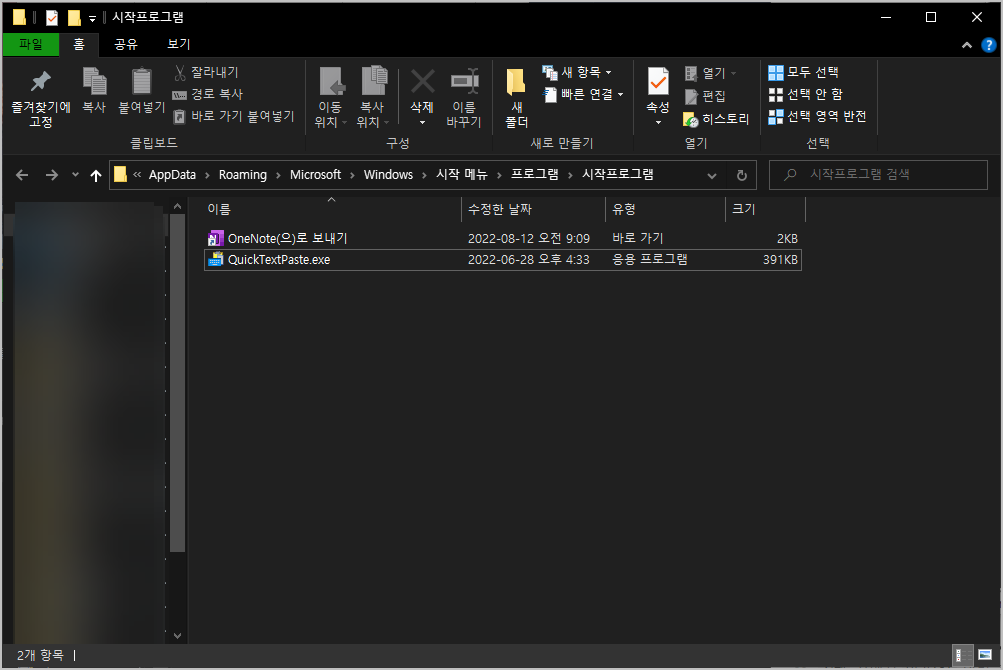Open the 새 폴더 (new folder) icon
The height and width of the screenshot is (670, 1003).
click(514, 96)
